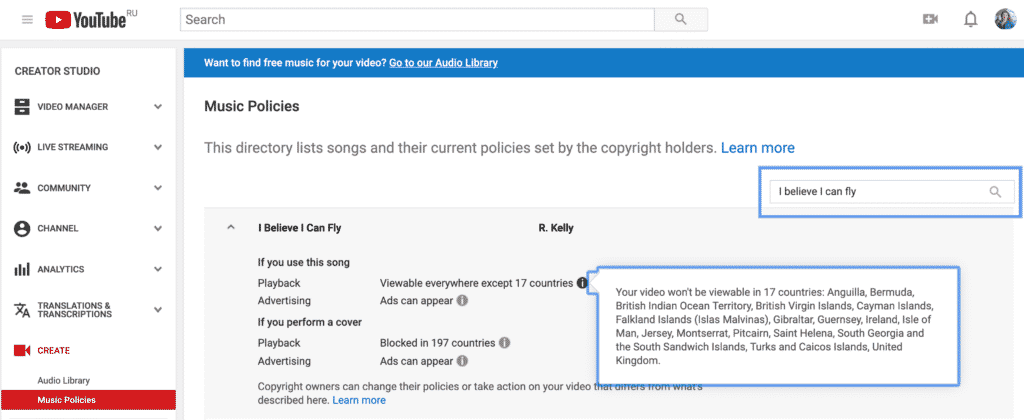Click info icon beside 17 countries
This screenshot has height=420, width=1024.
[582, 283]
